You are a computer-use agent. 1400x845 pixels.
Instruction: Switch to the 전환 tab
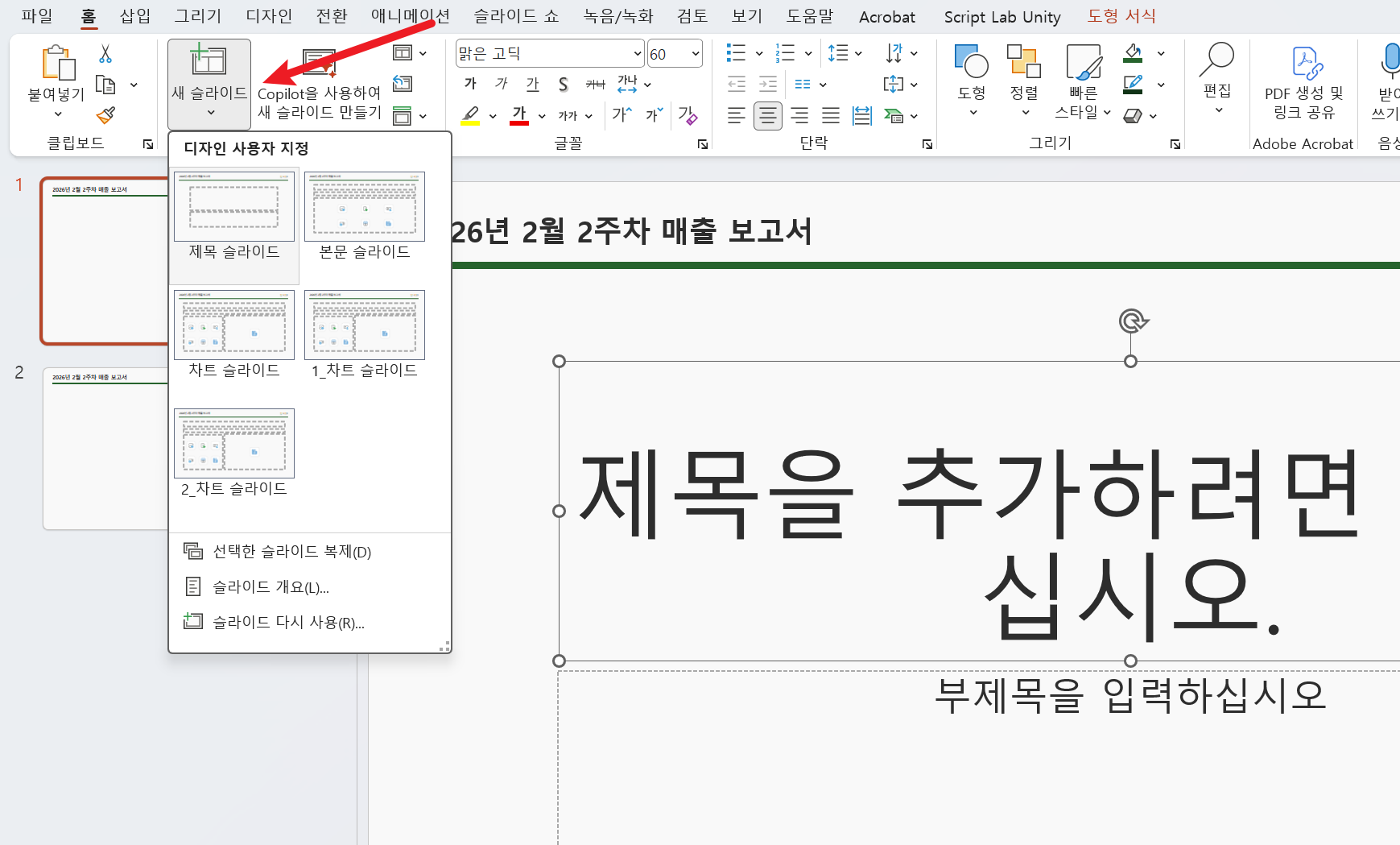click(332, 16)
